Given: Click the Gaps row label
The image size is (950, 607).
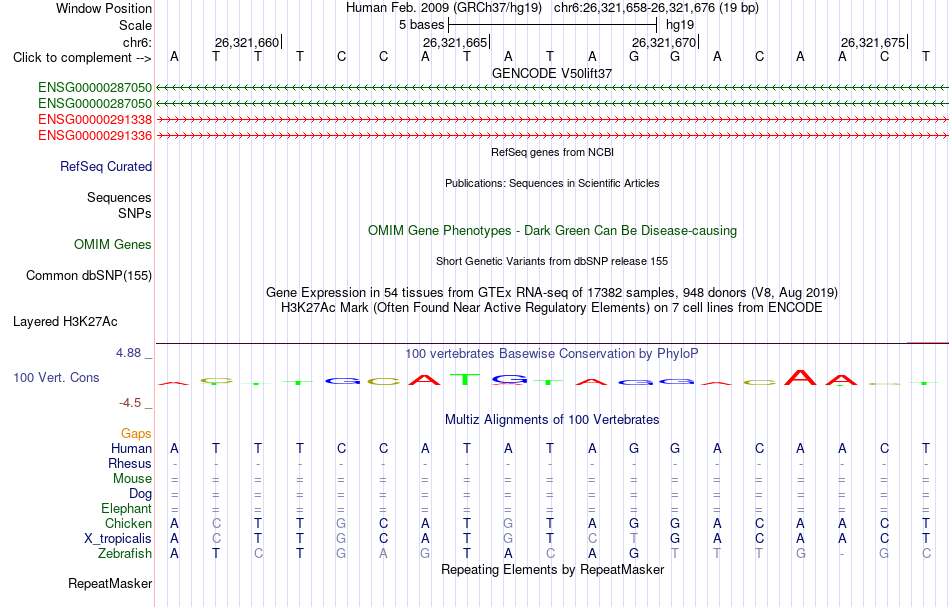Looking at the screenshot, I should (x=136, y=433).
